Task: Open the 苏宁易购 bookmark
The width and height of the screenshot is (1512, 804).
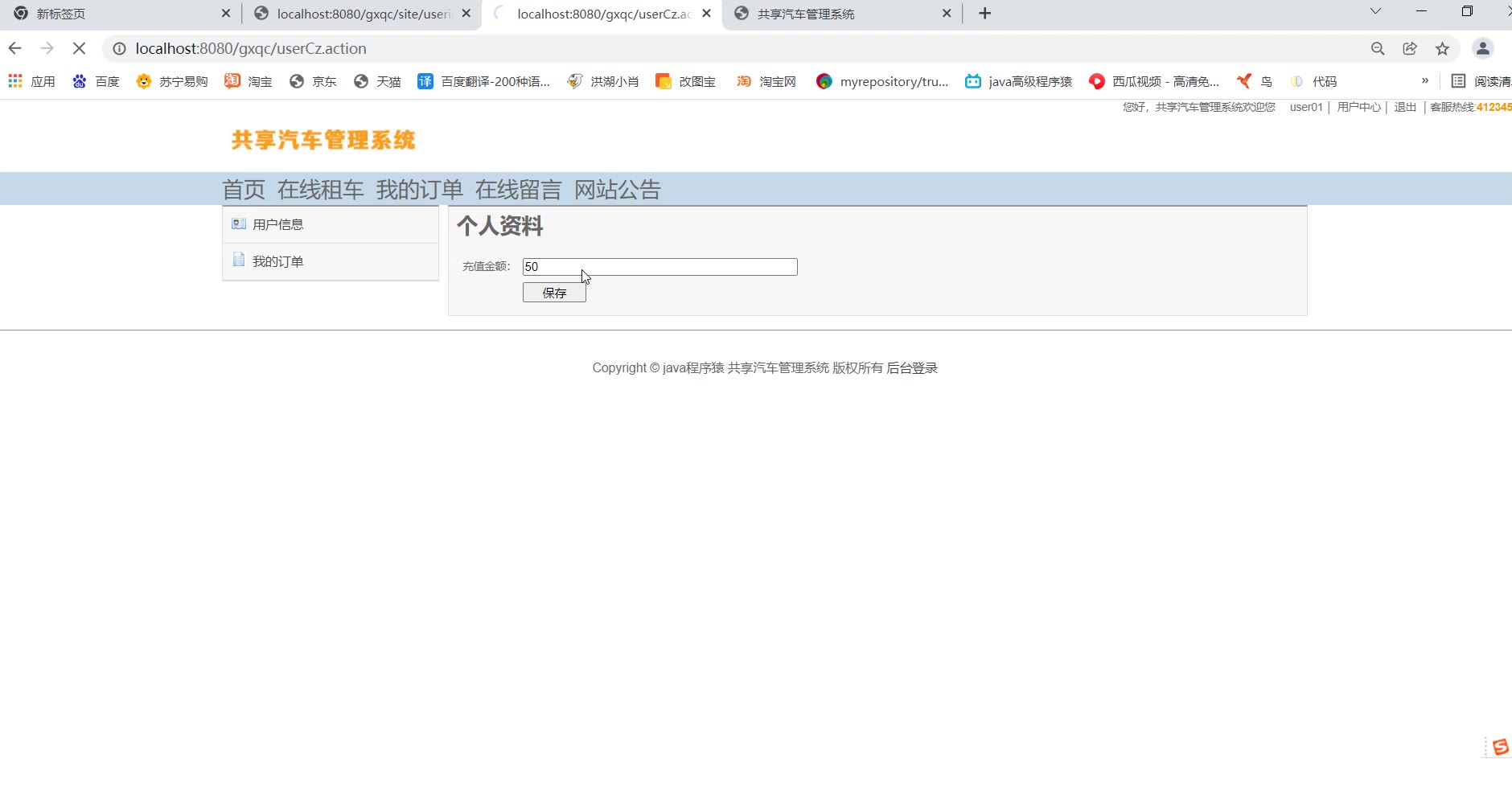Action: [172, 81]
